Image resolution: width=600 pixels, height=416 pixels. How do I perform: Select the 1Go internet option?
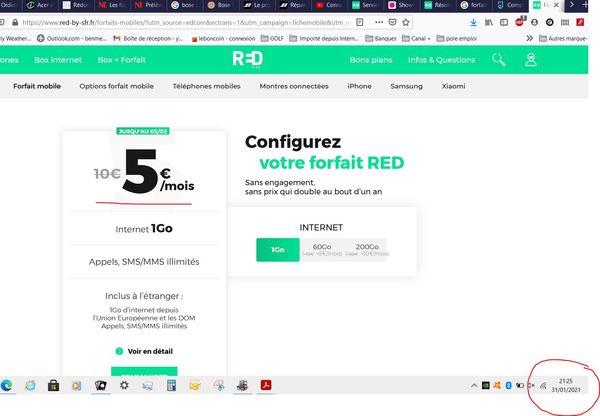278,250
